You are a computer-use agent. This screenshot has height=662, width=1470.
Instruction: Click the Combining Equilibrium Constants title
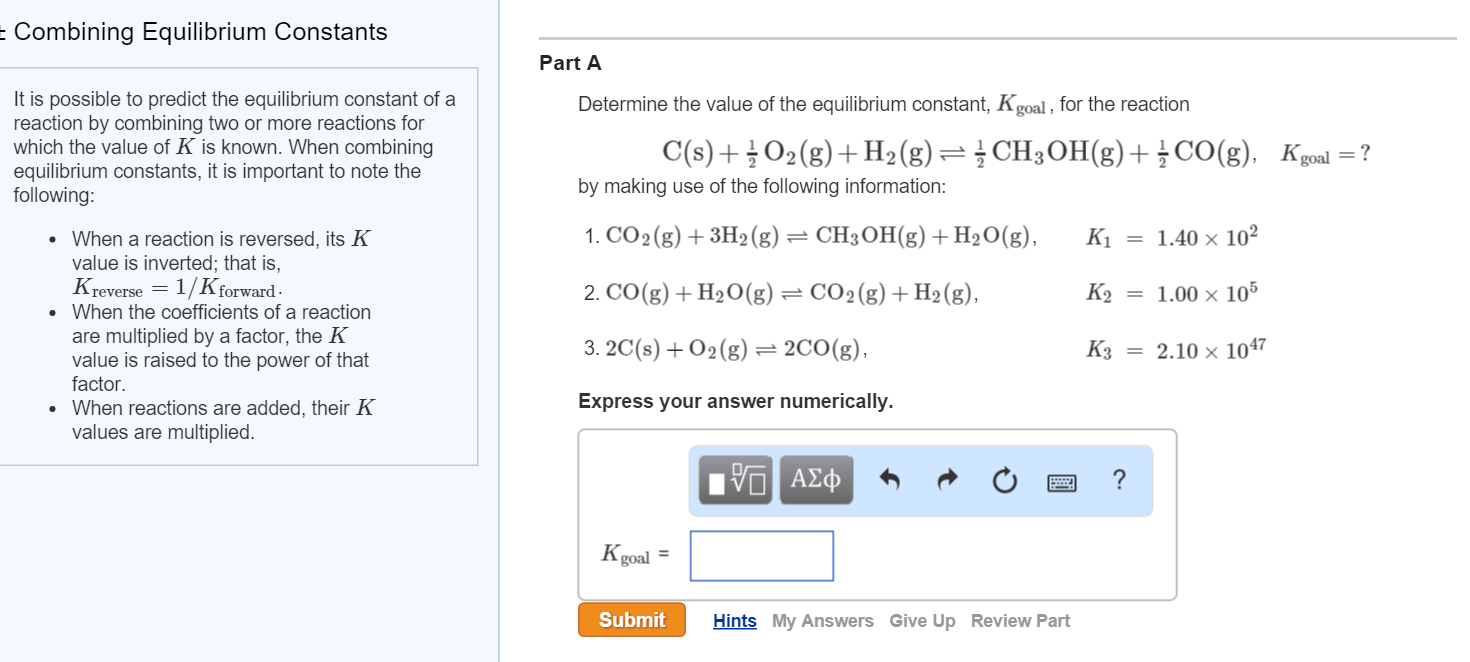201,32
